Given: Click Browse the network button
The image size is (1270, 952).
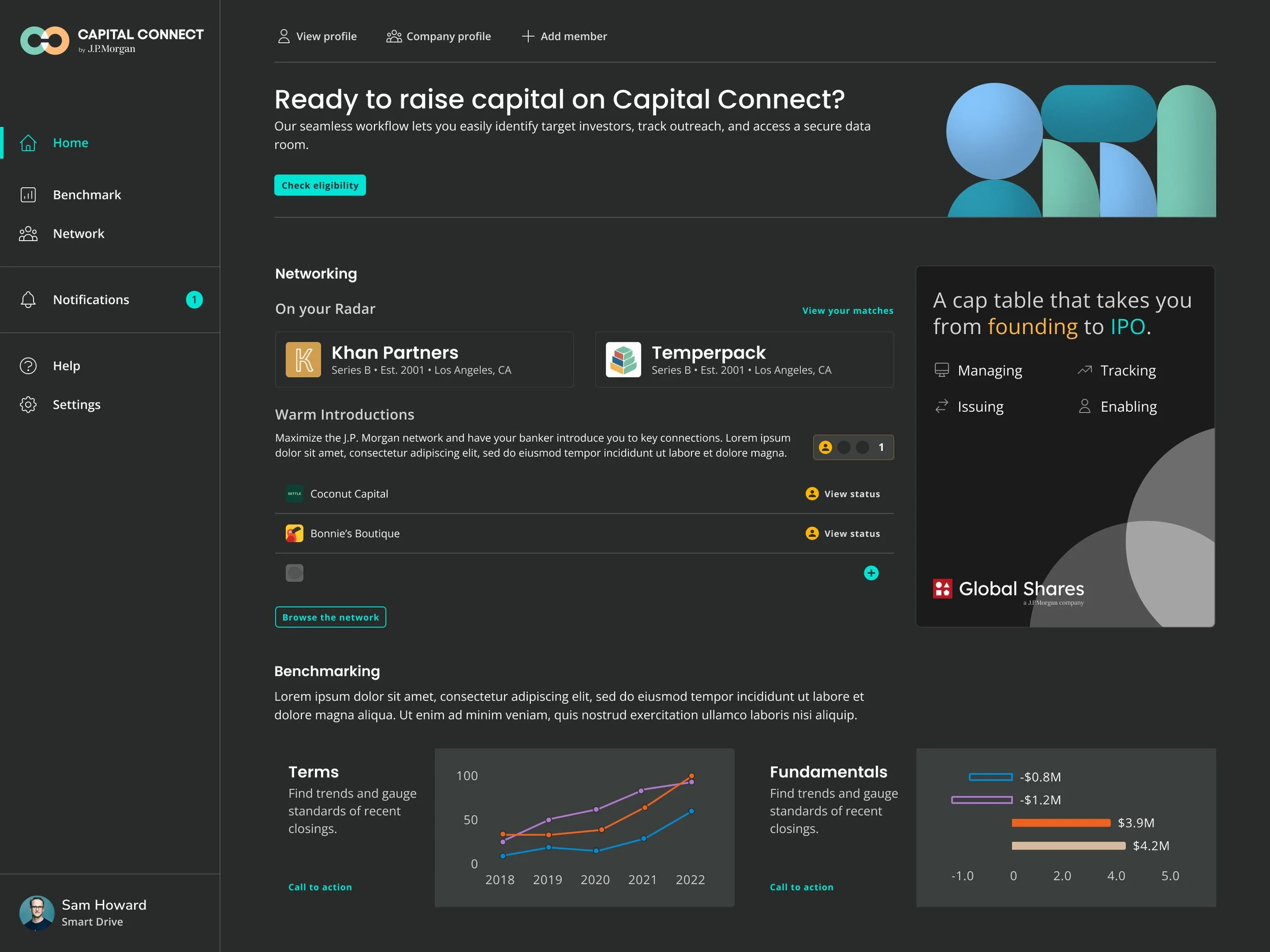Looking at the screenshot, I should pos(331,617).
